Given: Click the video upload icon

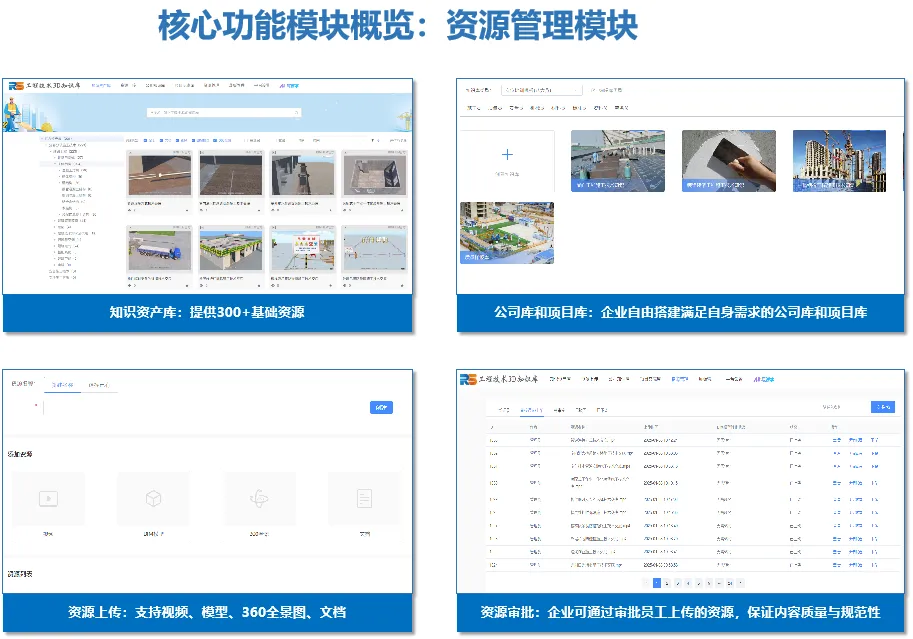Looking at the screenshot, I should click(x=47, y=498).
